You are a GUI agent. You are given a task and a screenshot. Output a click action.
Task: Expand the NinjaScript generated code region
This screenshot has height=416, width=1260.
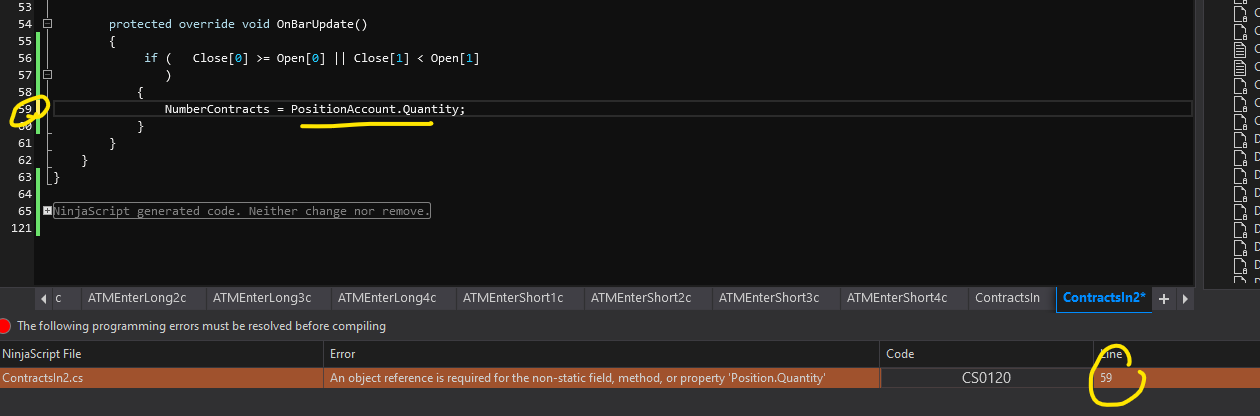[47, 211]
